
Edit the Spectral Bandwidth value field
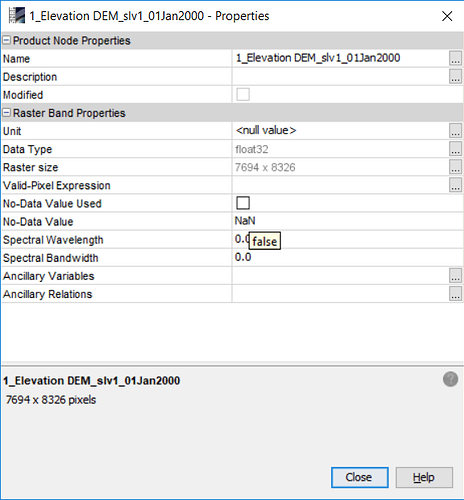pyautogui.click(x=347, y=257)
